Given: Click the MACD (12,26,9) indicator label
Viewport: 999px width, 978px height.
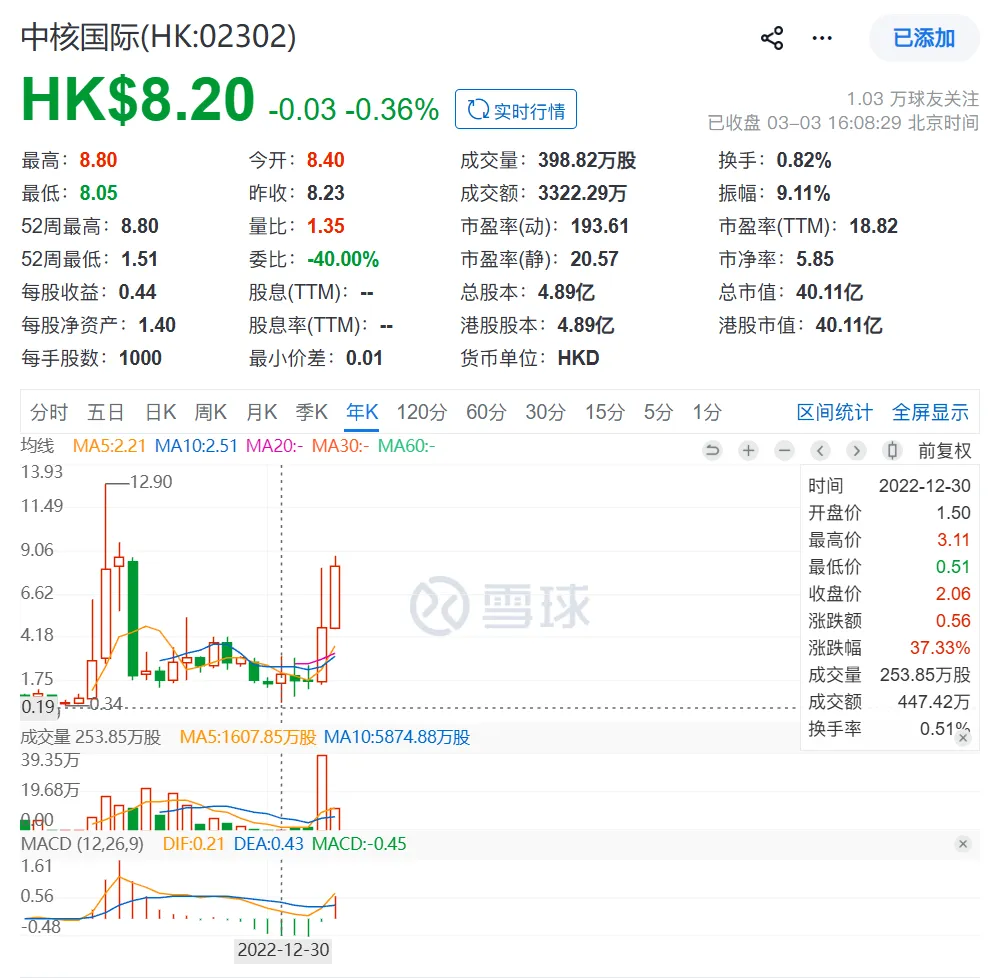Looking at the screenshot, I should click(82, 844).
